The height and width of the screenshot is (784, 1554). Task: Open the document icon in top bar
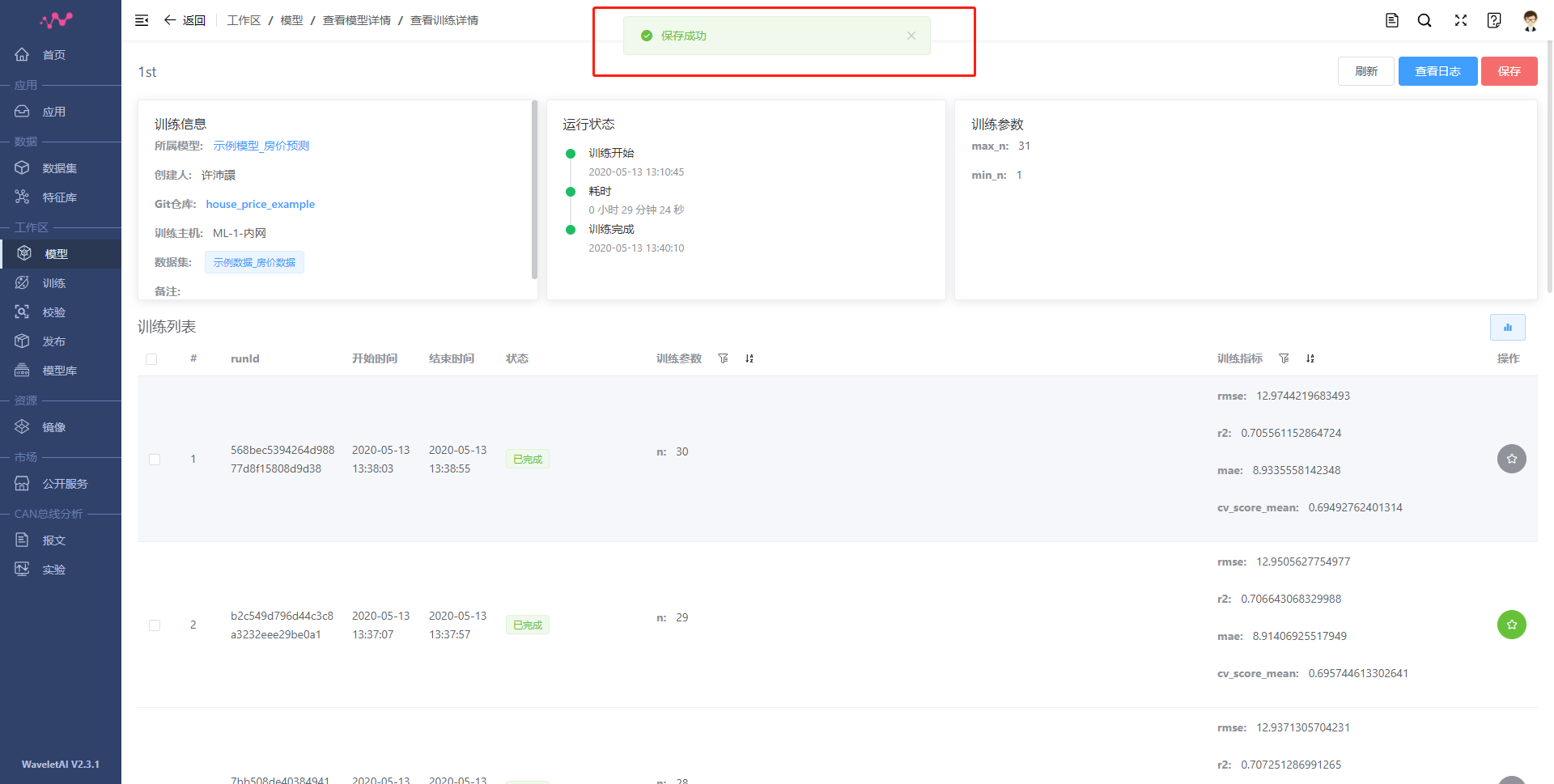pos(1392,20)
